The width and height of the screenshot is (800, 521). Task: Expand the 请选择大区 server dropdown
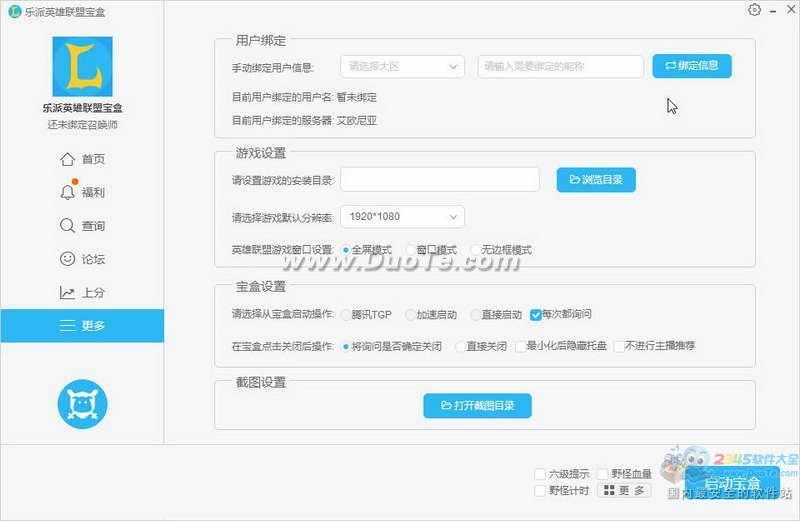(x=402, y=67)
